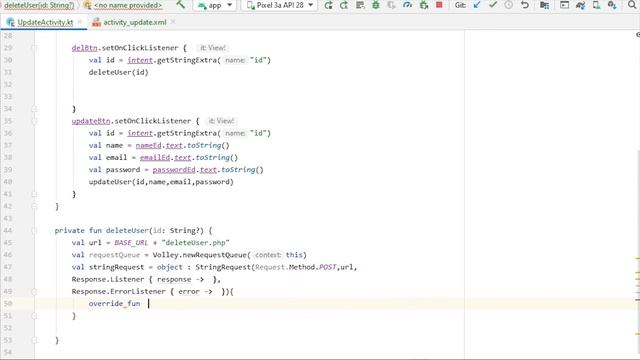This screenshot has height=360, width=640.
Task: Click updateBtn reference on line 35
Action: [91, 121]
